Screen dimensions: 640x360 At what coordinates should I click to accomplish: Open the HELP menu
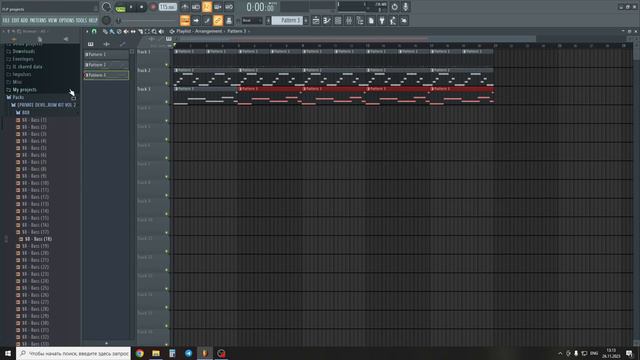[x=93, y=20]
